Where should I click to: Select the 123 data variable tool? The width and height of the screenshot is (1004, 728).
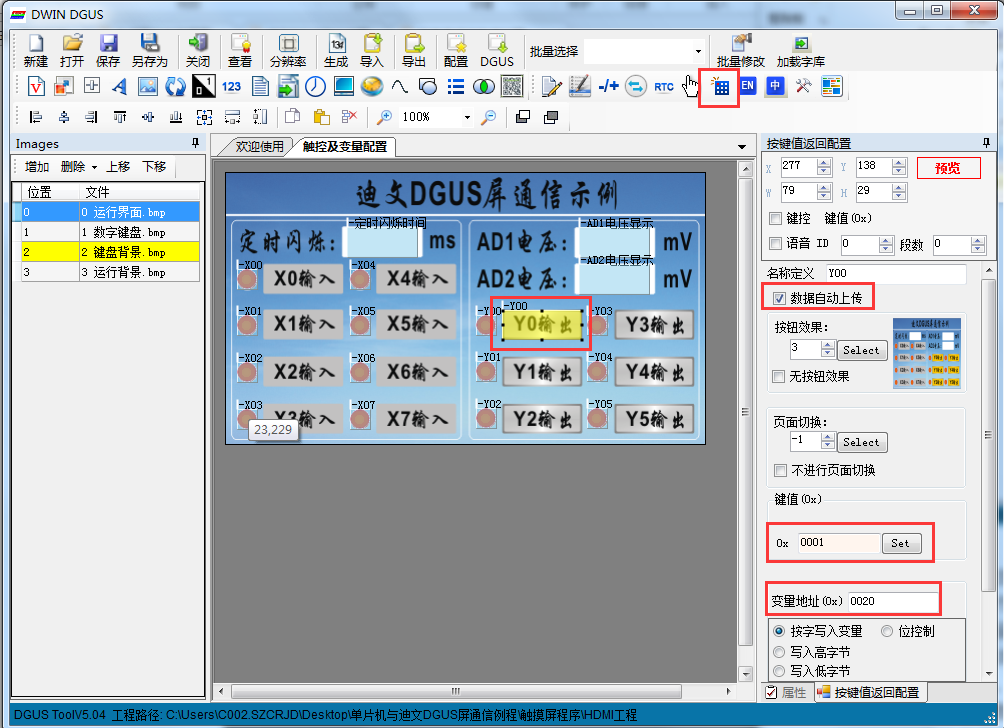tap(231, 86)
